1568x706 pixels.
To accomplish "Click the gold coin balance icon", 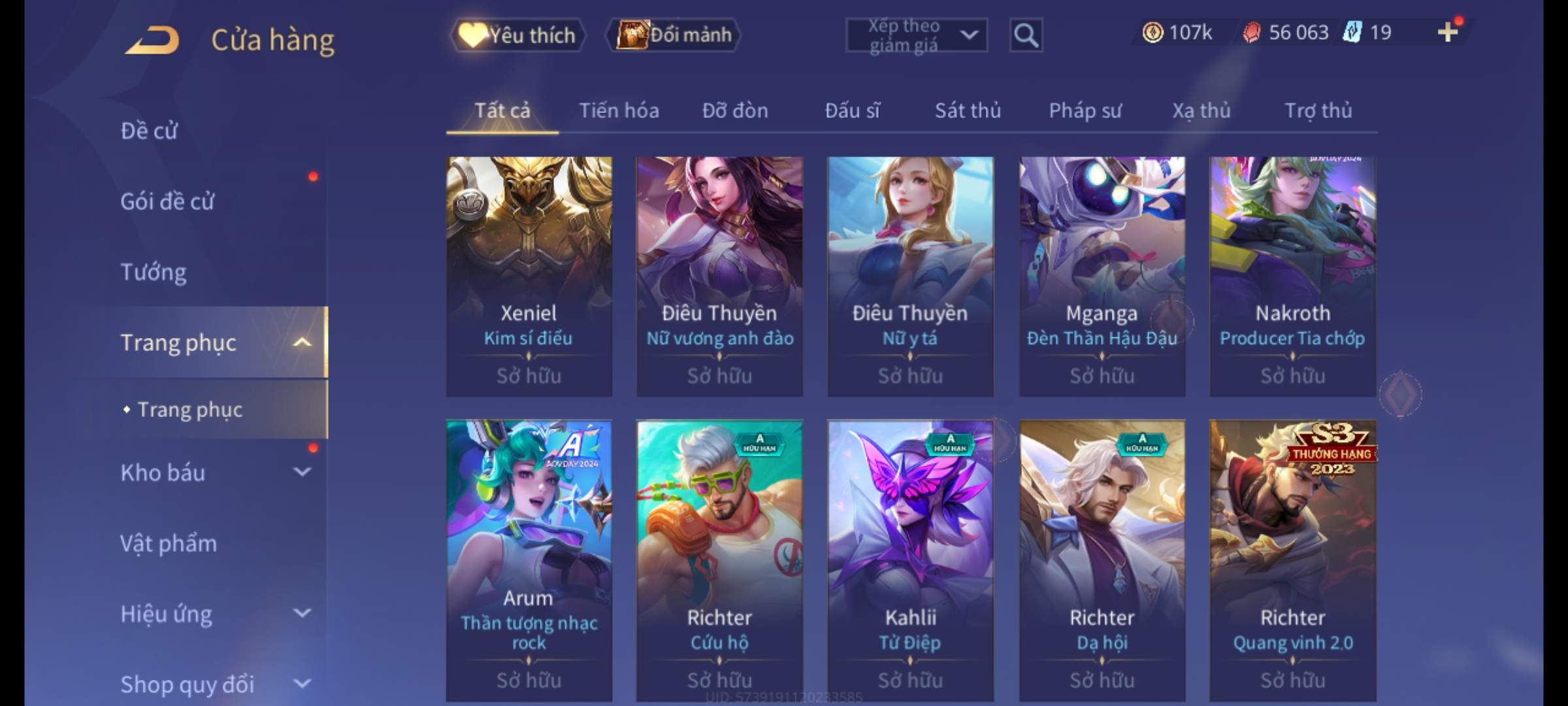I will pyautogui.click(x=1152, y=32).
